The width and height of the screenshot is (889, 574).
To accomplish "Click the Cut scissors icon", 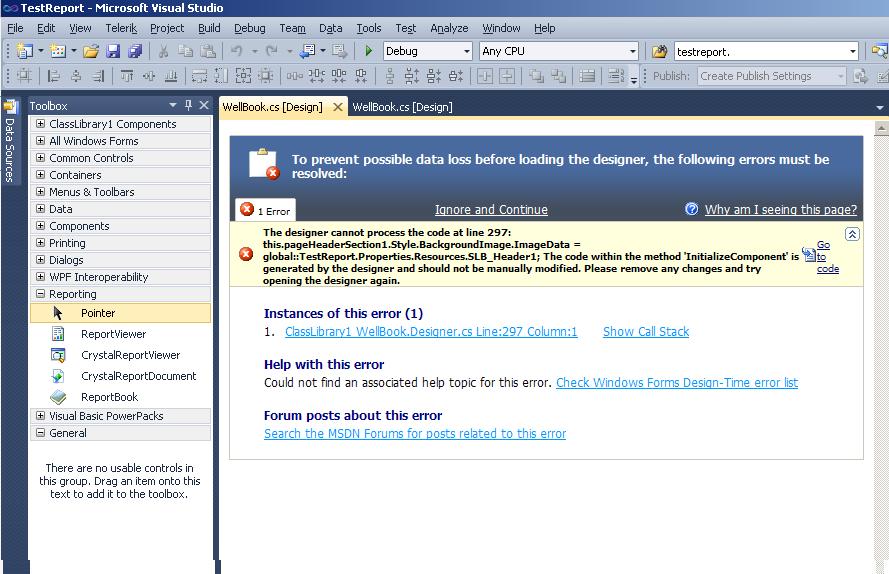I will (x=163, y=51).
